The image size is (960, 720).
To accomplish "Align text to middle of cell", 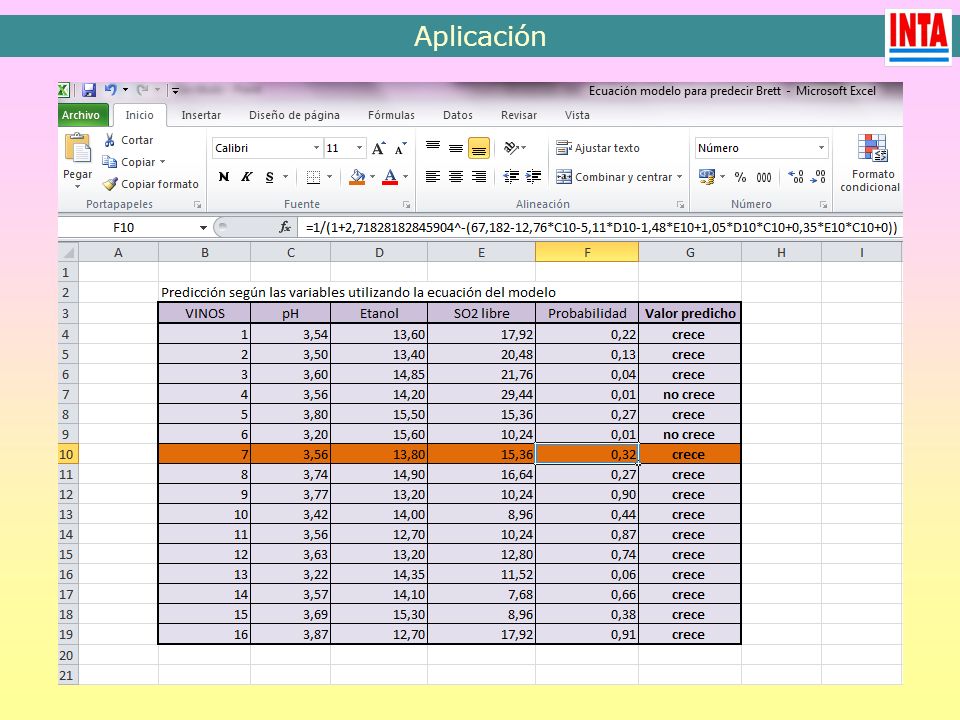I will pos(456,148).
